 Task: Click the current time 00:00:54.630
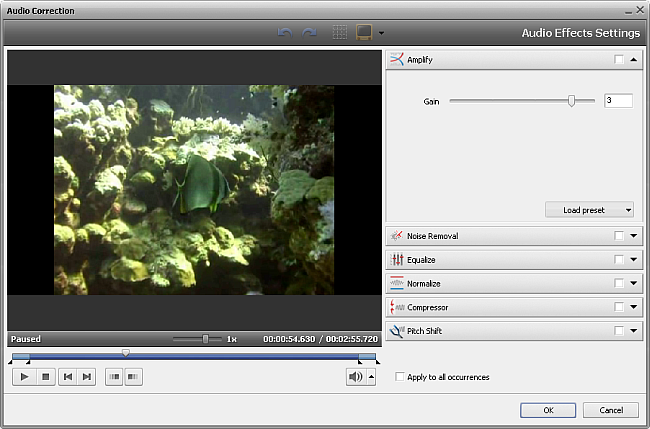(x=289, y=339)
